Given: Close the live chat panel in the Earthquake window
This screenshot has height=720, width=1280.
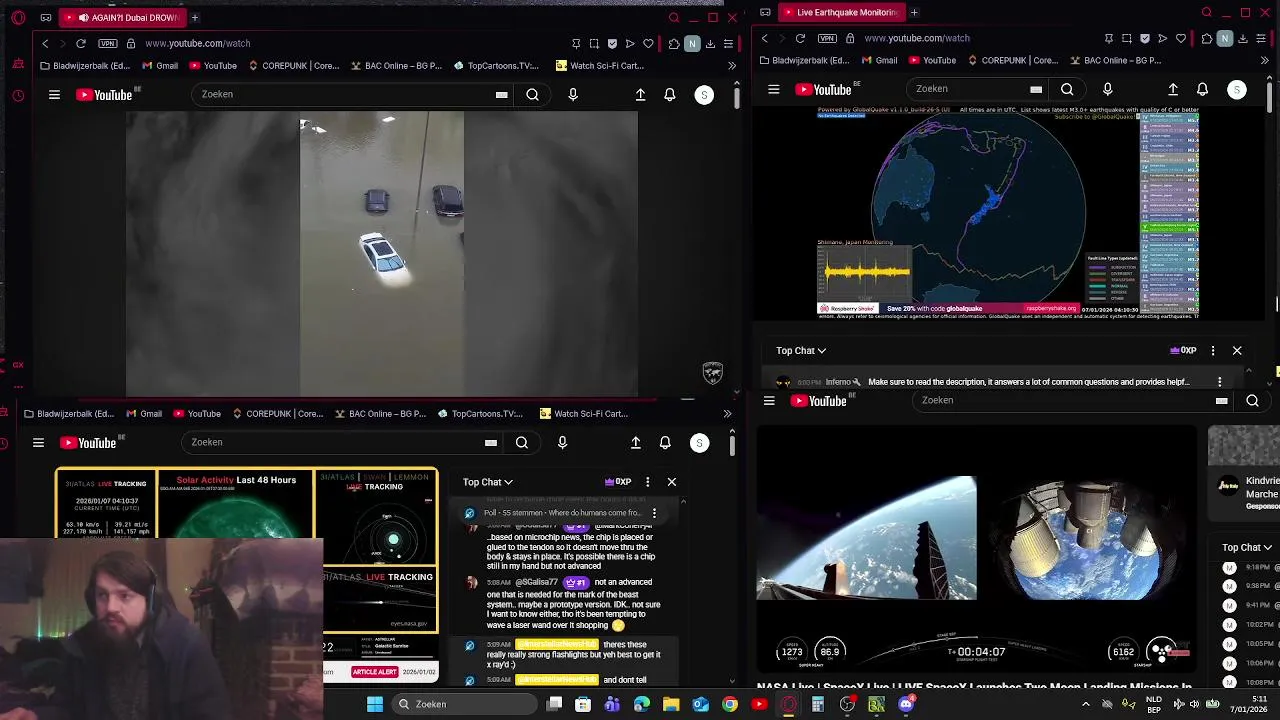Looking at the screenshot, I should 1237,351.
